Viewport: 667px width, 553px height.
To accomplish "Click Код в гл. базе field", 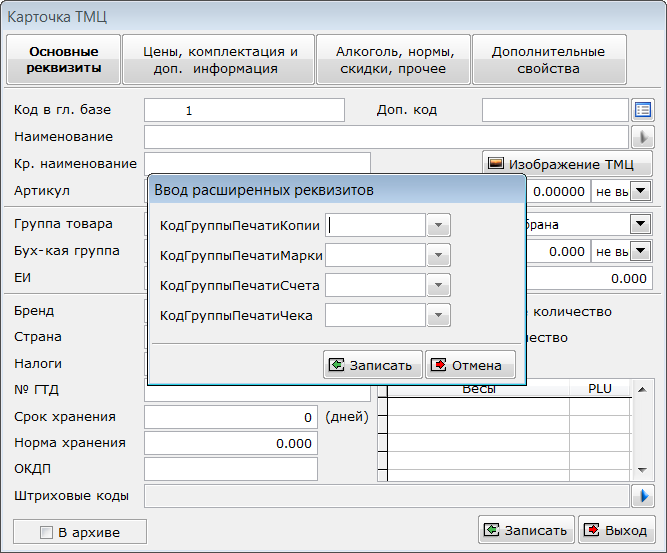I will click(x=244, y=110).
